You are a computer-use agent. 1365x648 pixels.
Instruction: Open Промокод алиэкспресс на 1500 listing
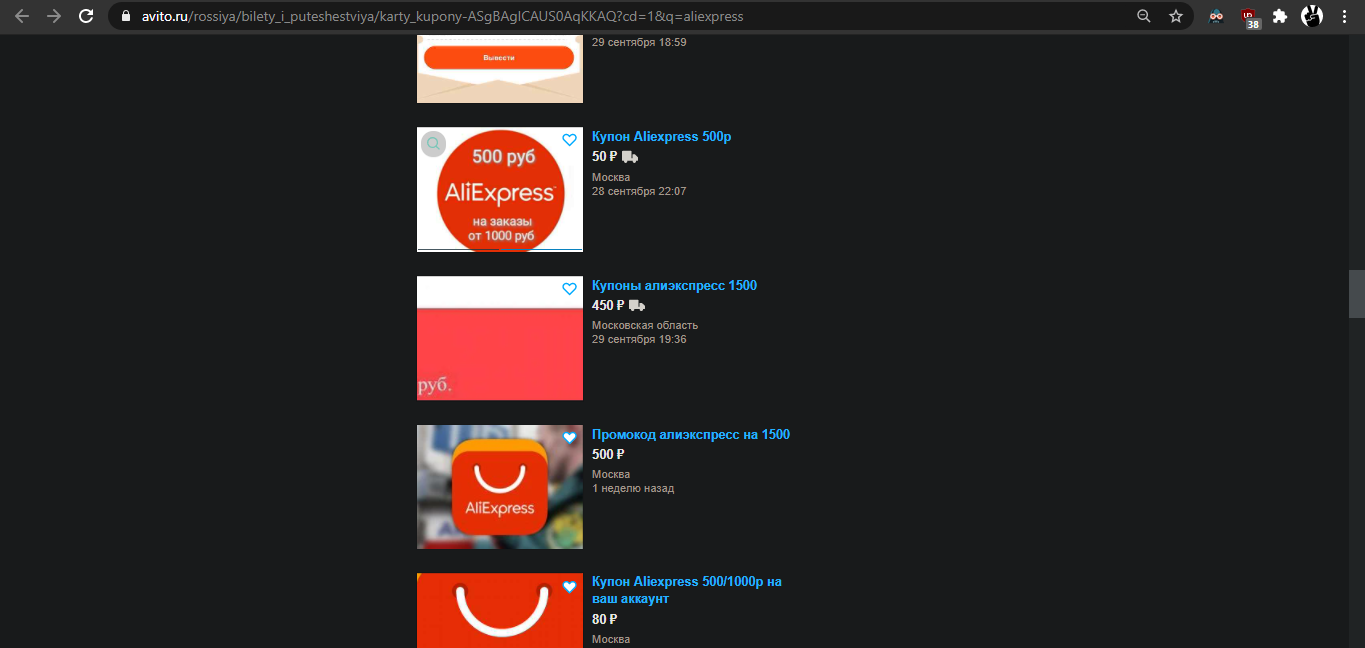pyautogui.click(x=691, y=435)
